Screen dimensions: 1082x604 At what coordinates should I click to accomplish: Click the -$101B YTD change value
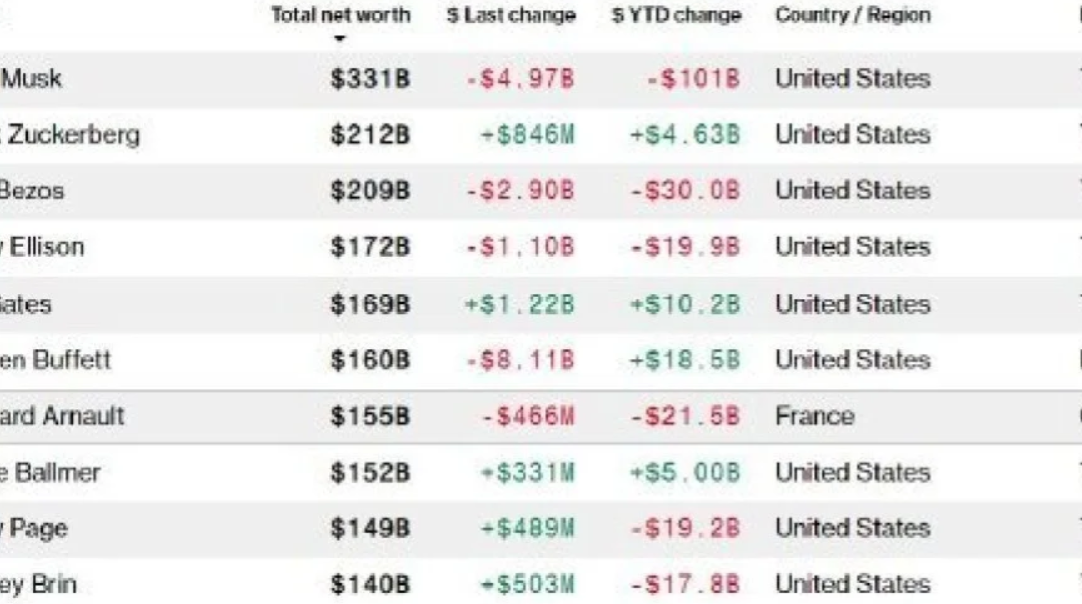(x=694, y=79)
